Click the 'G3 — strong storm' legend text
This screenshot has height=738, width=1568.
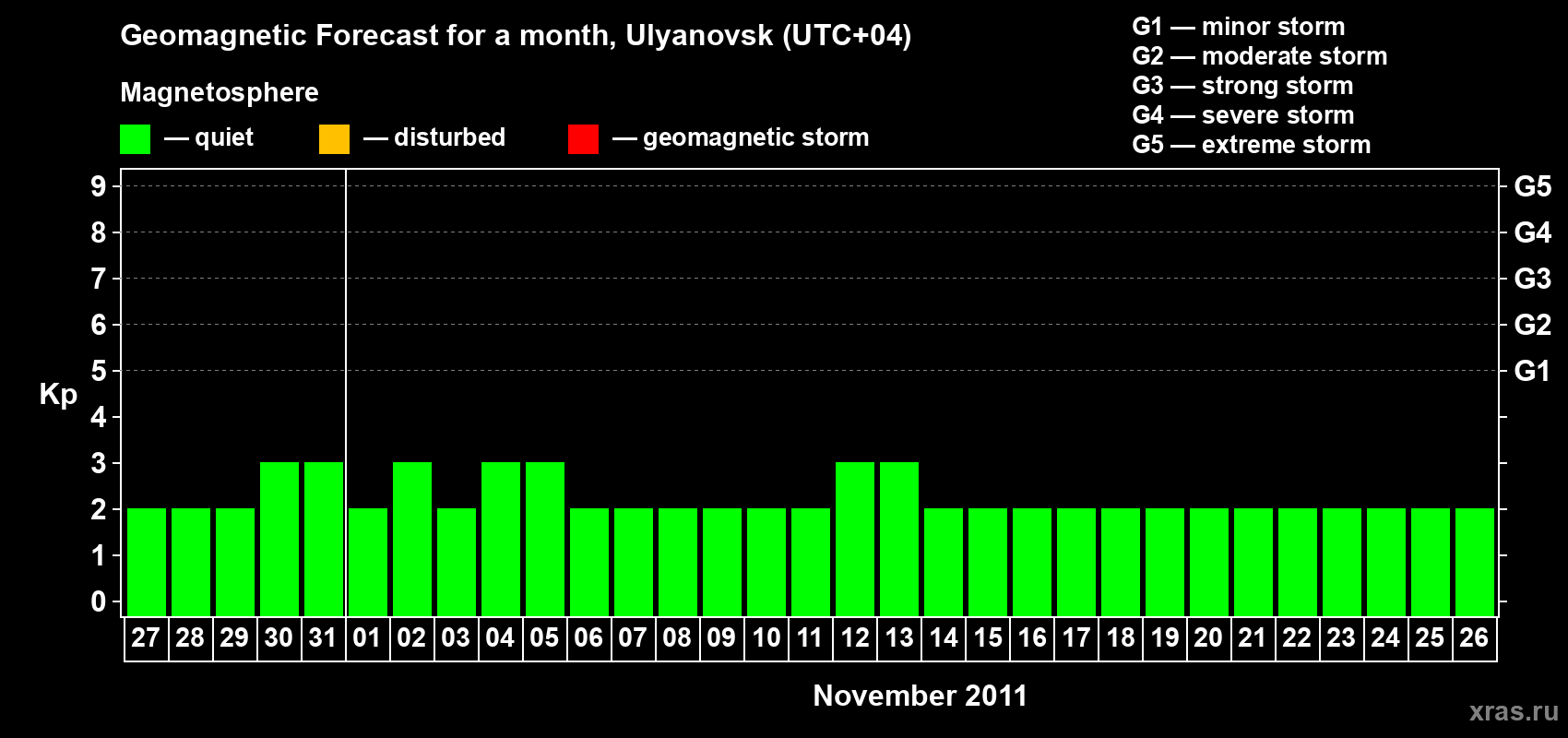1242,86
